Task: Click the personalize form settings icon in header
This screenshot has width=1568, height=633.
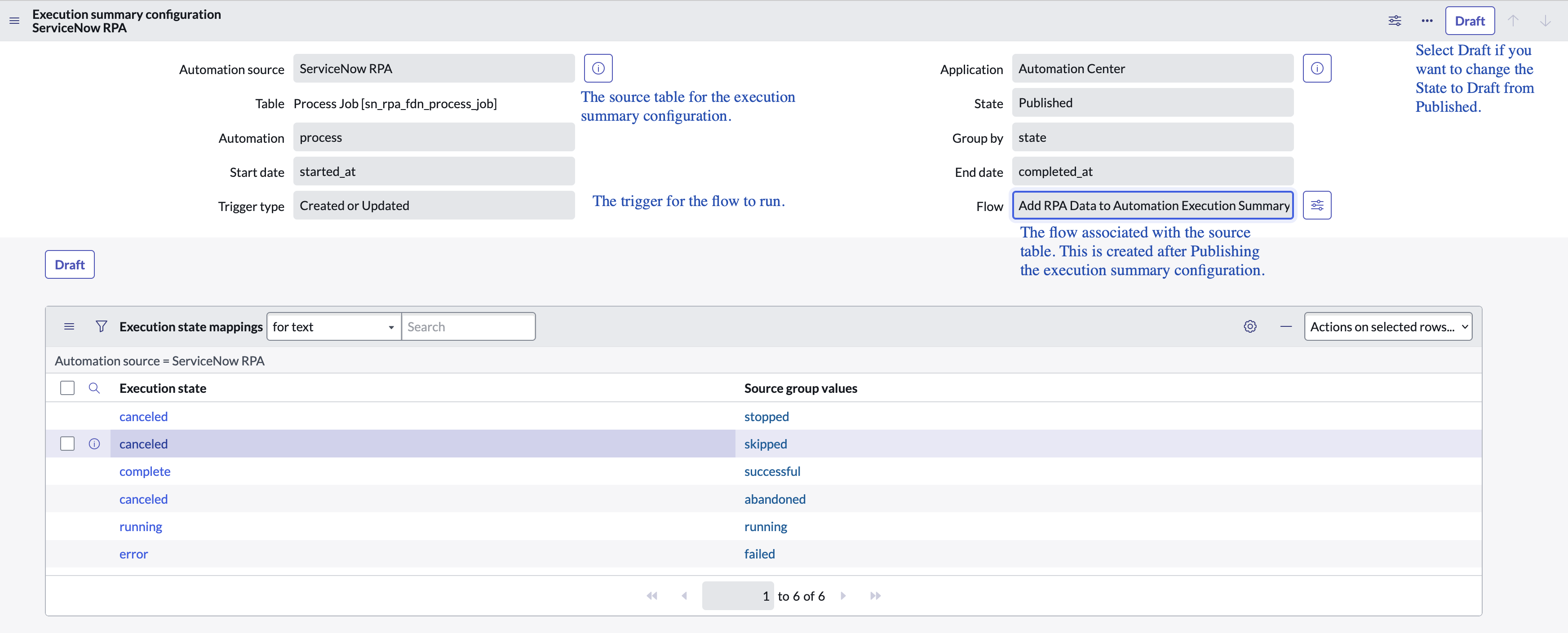Action: (x=1395, y=21)
